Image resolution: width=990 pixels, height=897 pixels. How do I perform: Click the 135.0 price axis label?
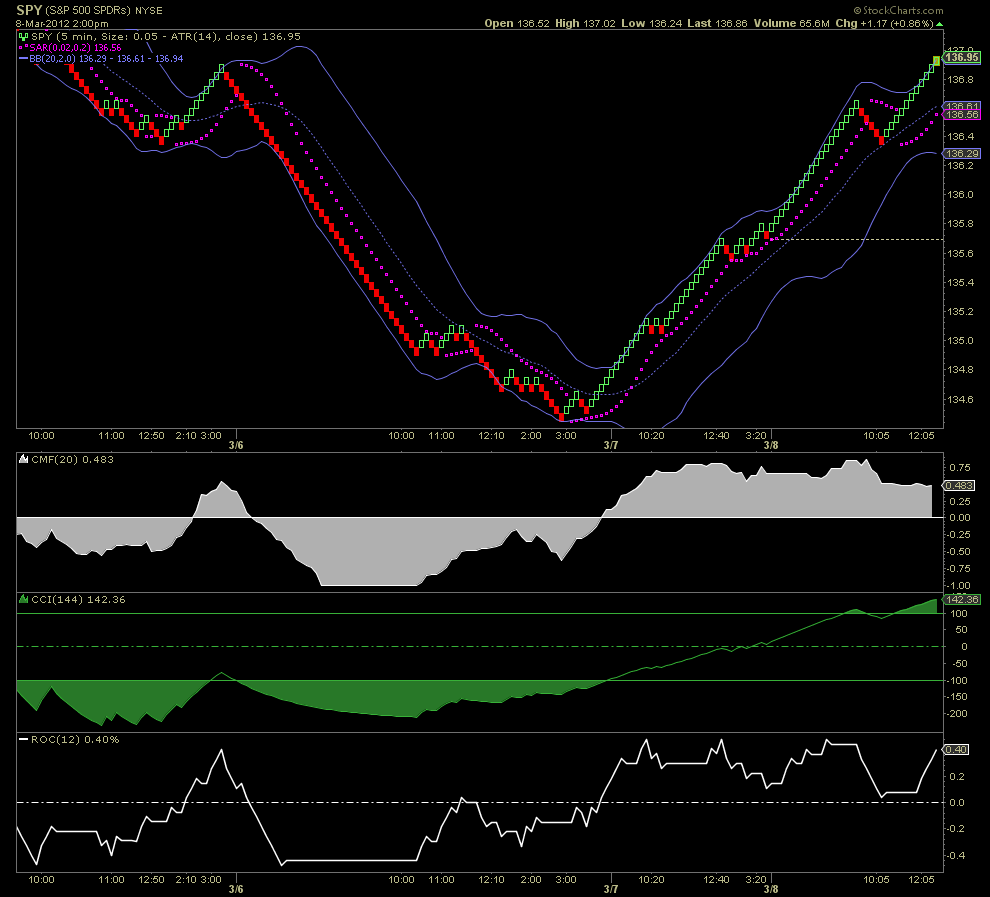[960, 341]
